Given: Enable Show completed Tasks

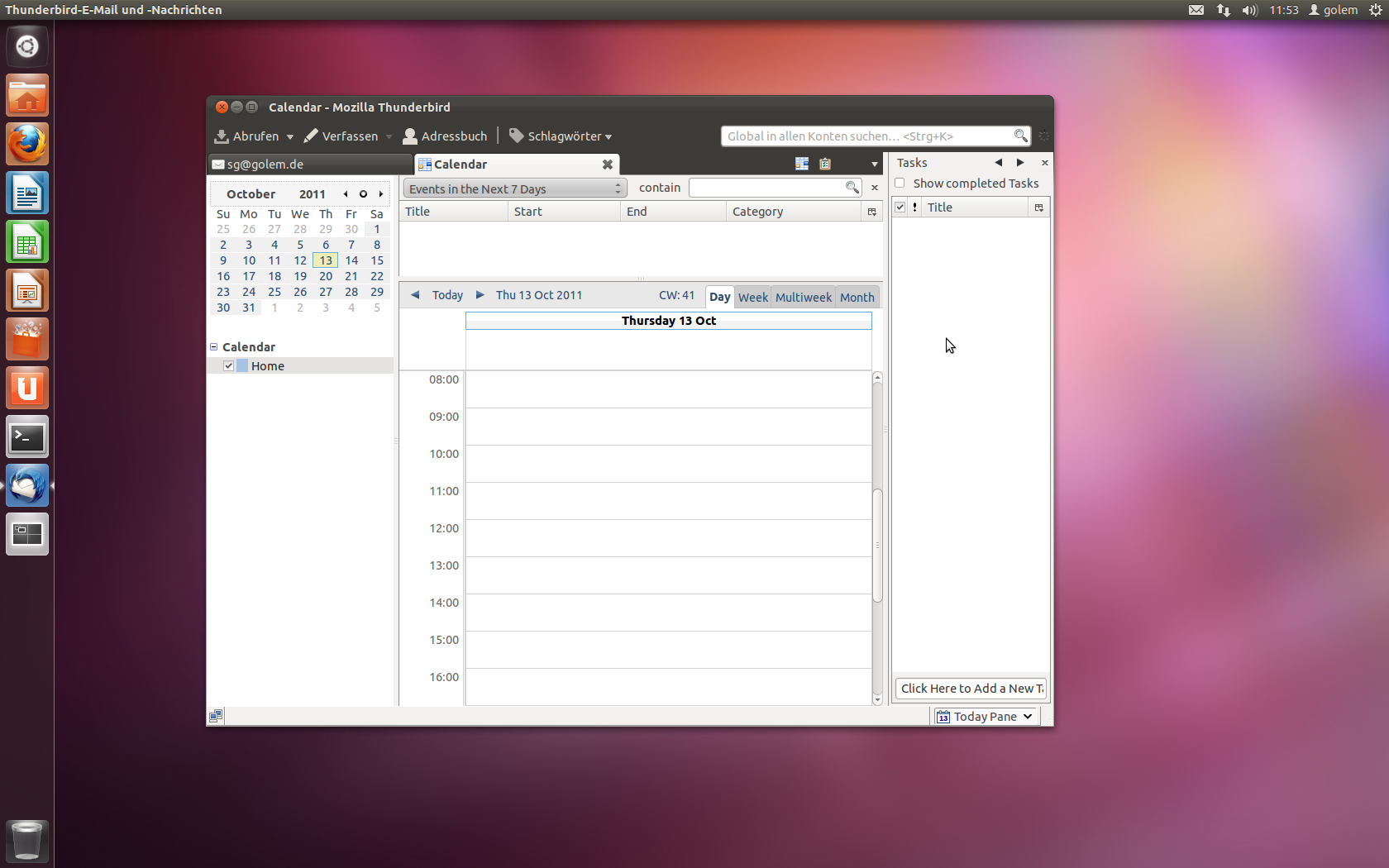Looking at the screenshot, I should [899, 184].
